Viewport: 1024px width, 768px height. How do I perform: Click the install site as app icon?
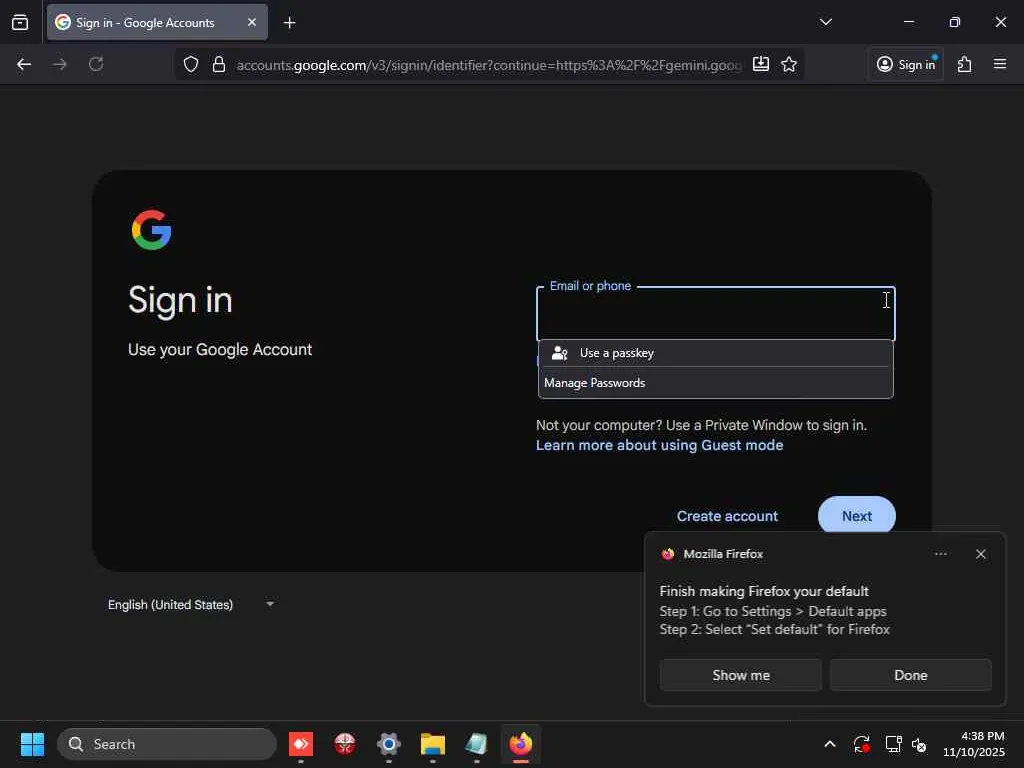[760, 64]
